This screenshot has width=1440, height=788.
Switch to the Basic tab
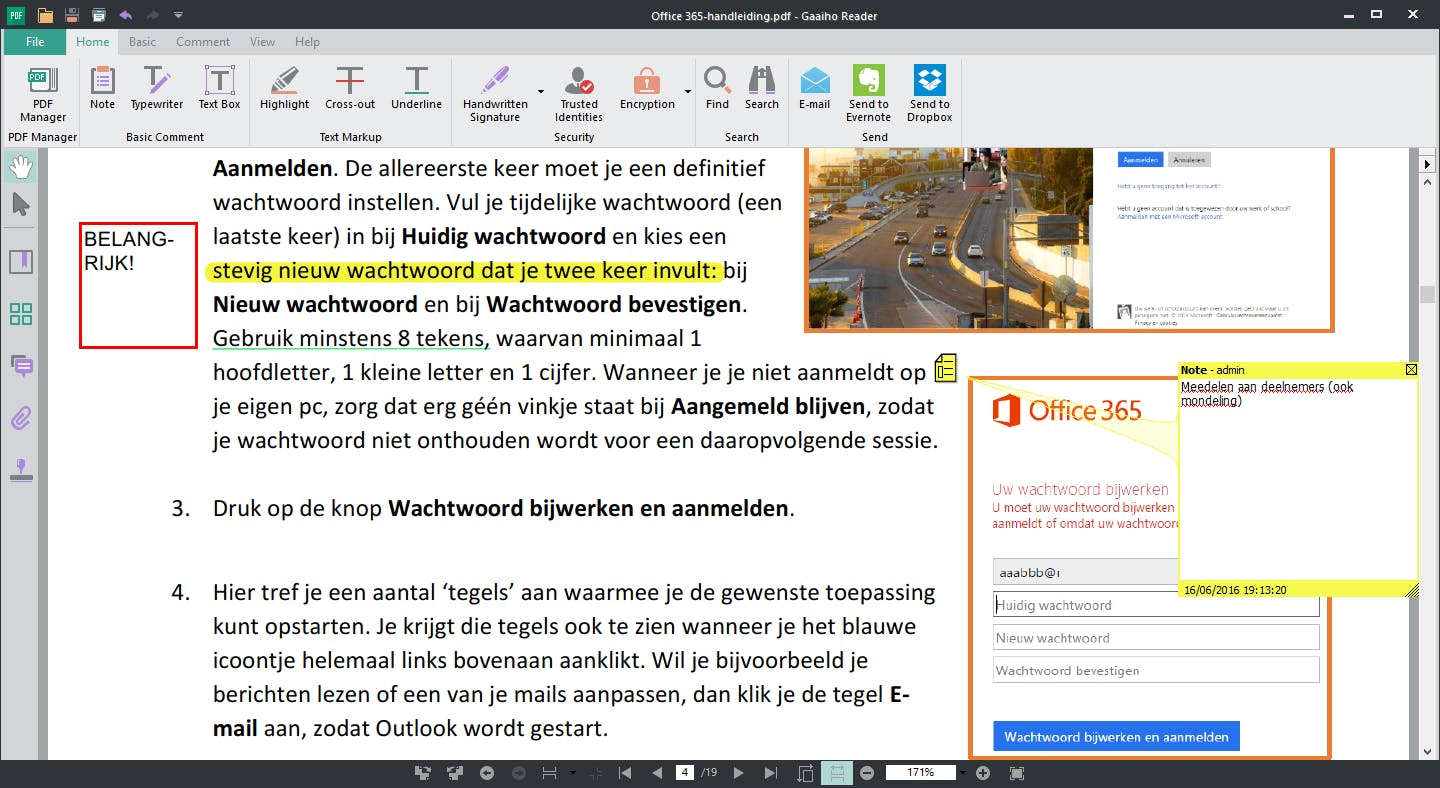tap(142, 42)
